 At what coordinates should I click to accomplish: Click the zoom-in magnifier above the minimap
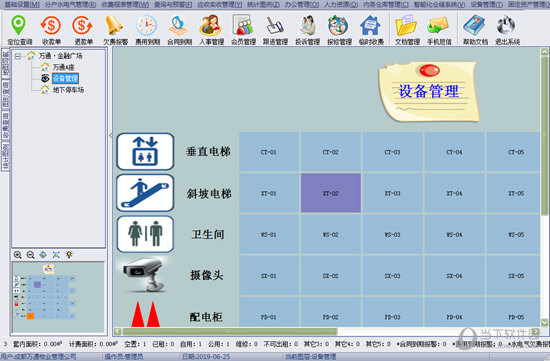[x=18, y=255]
